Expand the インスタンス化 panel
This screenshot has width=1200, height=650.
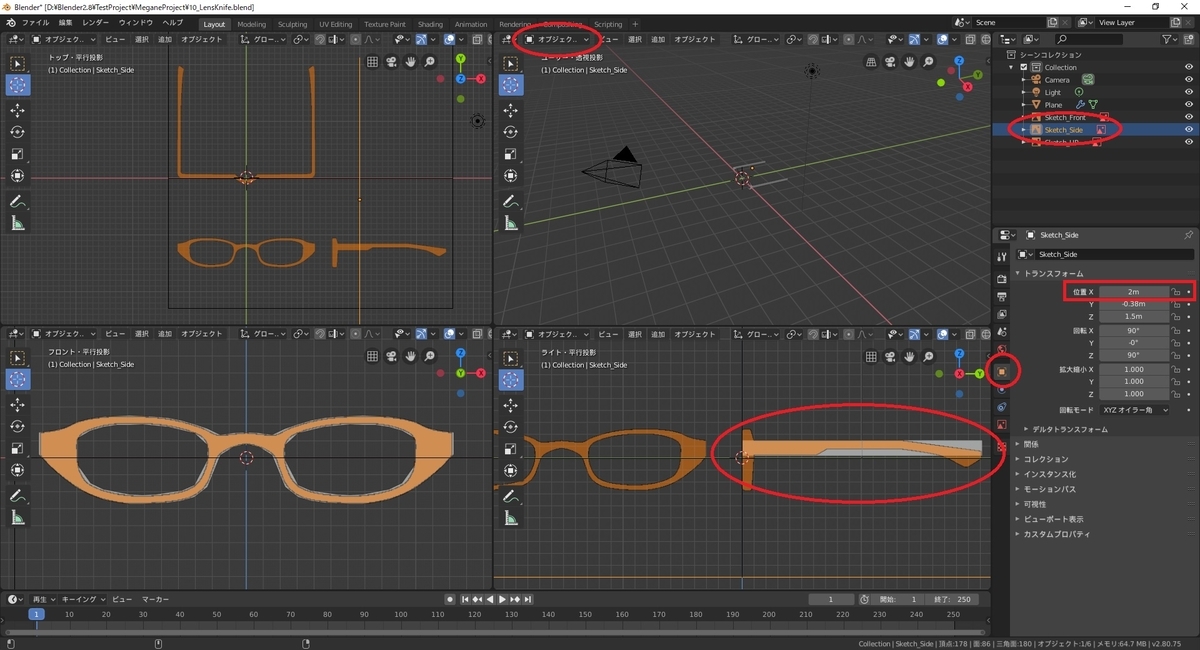coord(1049,474)
